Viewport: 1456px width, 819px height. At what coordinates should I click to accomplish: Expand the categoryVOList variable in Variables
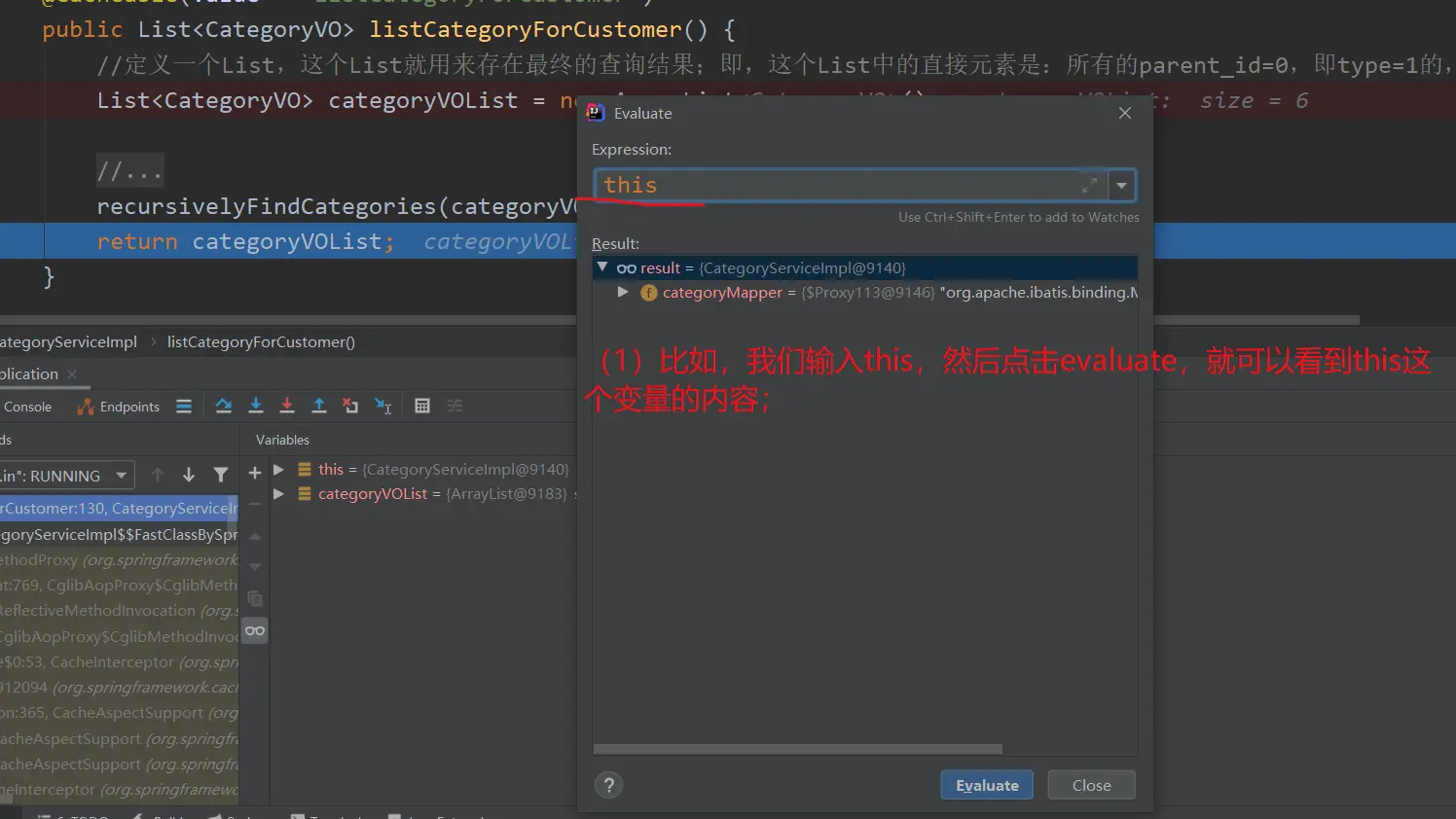pos(279,493)
